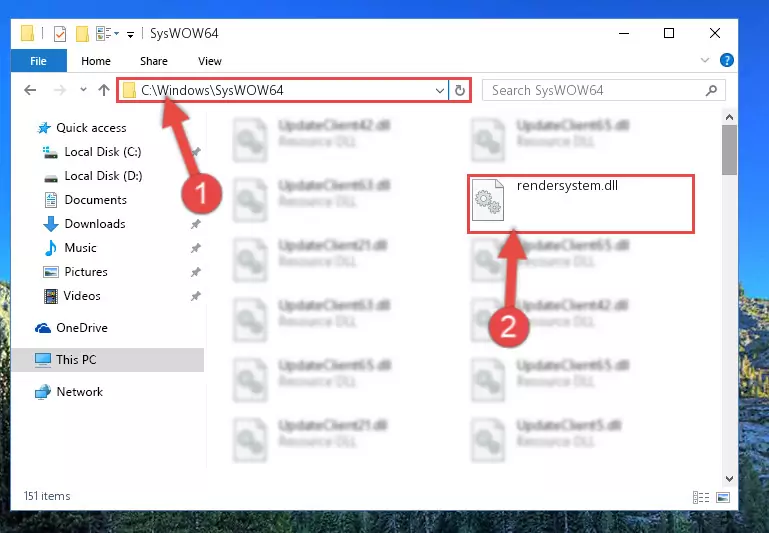The image size is (769, 533).
Task: Expand the address bar history dropdown
Action: coord(439,90)
